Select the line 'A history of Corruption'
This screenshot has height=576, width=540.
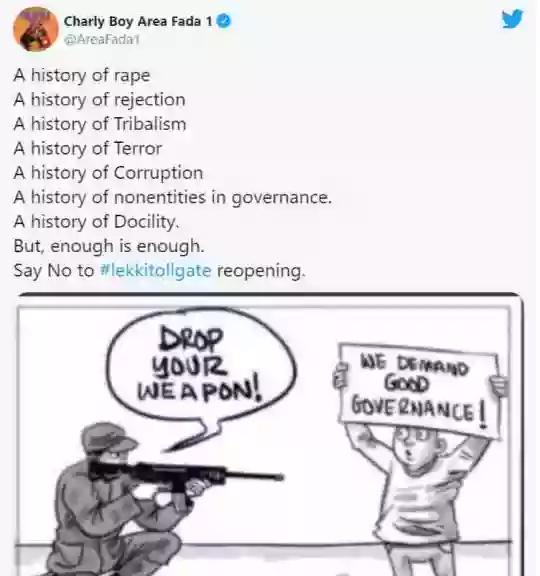pyautogui.click(x=108, y=173)
